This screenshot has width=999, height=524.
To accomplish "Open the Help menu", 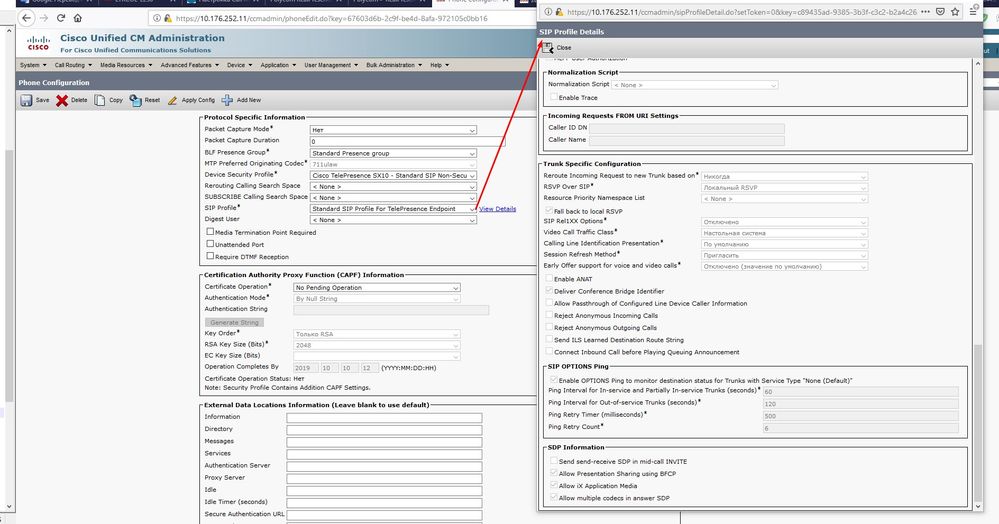I will [440, 65].
